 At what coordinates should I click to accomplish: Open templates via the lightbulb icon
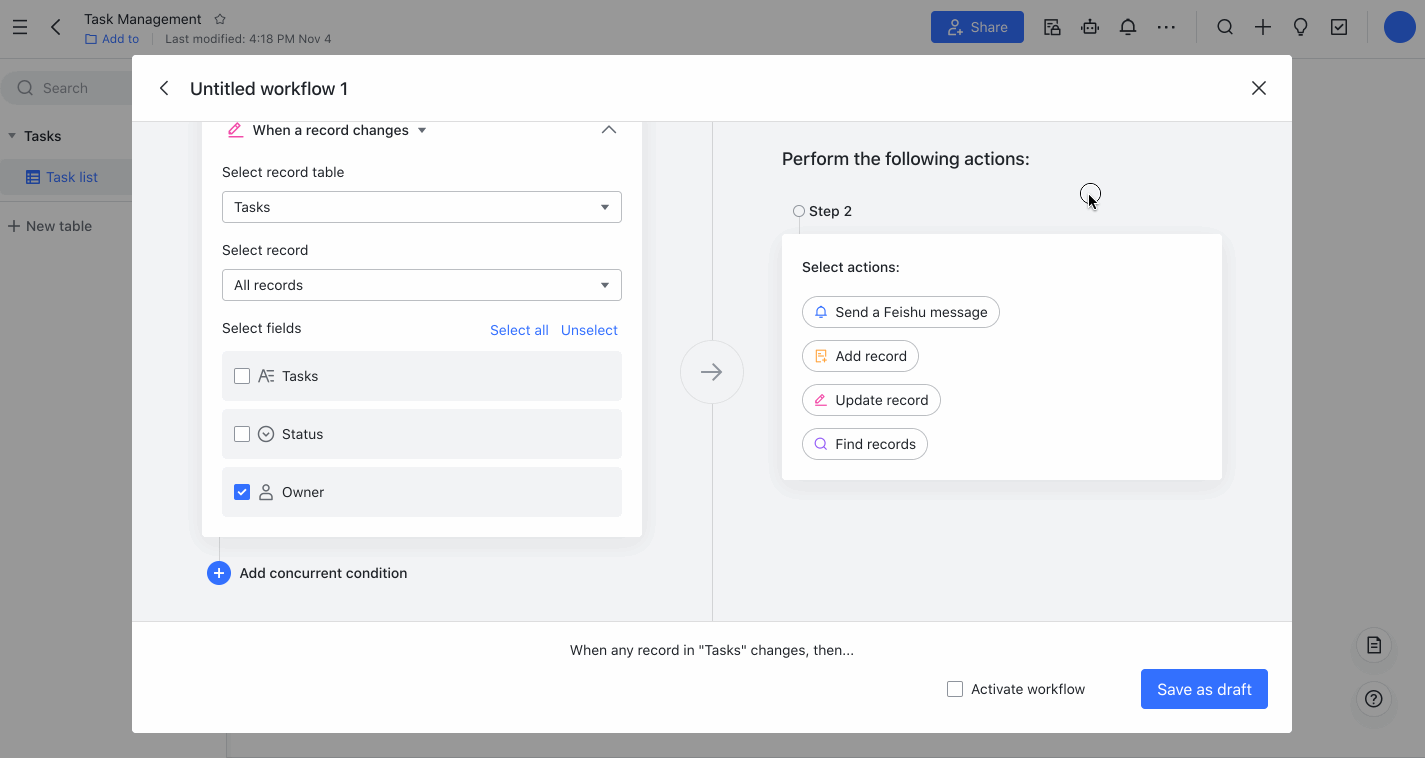pos(1300,27)
